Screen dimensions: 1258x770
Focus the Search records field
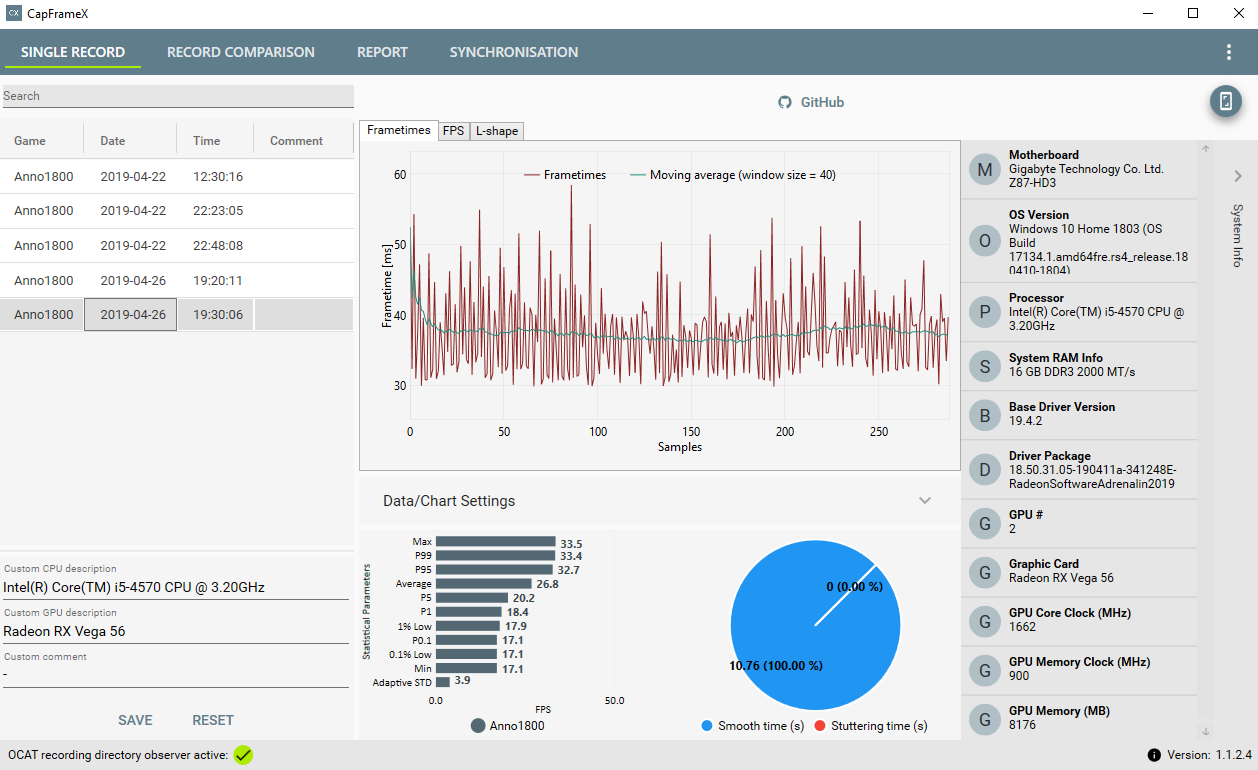pyautogui.click(x=177, y=96)
